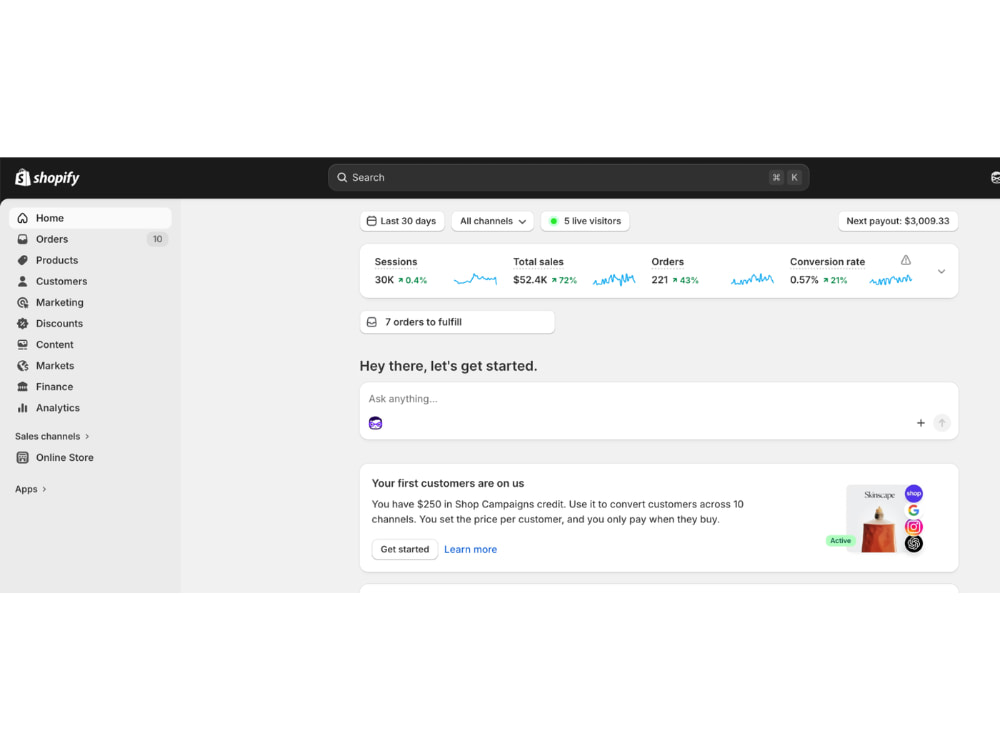
Task: Click the inbox icon on orders to fulfill
Action: [x=372, y=322]
